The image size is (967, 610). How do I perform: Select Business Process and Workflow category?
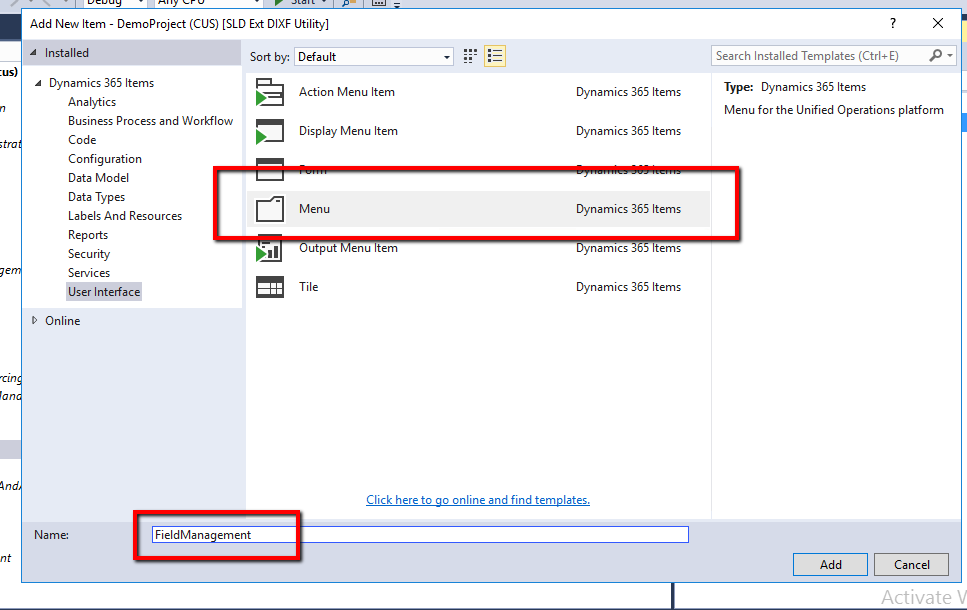[150, 121]
